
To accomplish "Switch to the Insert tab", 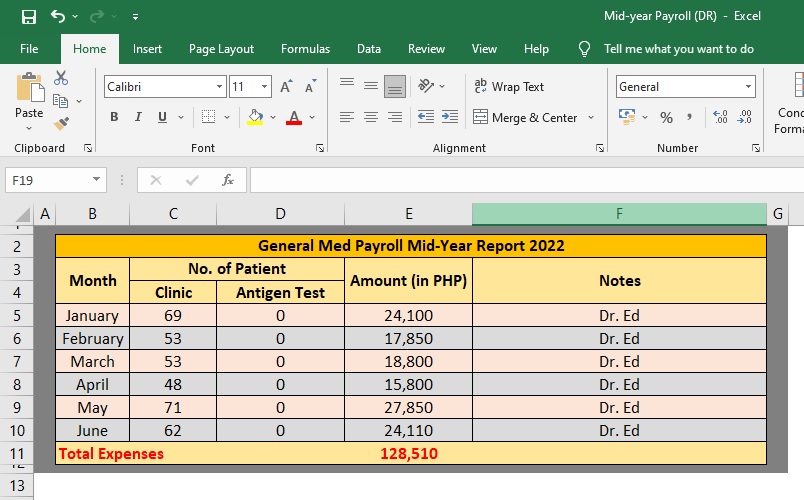I will pos(147,49).
